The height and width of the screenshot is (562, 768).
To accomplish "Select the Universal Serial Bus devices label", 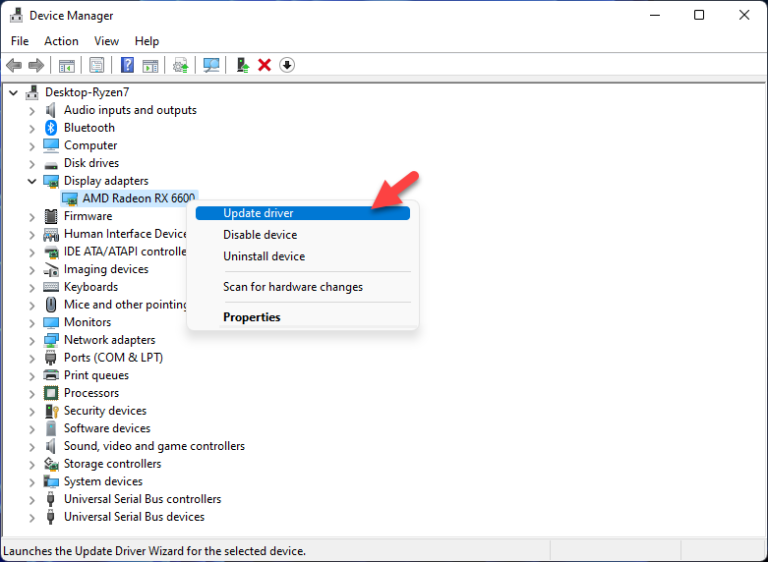I will tap(134, 517).
